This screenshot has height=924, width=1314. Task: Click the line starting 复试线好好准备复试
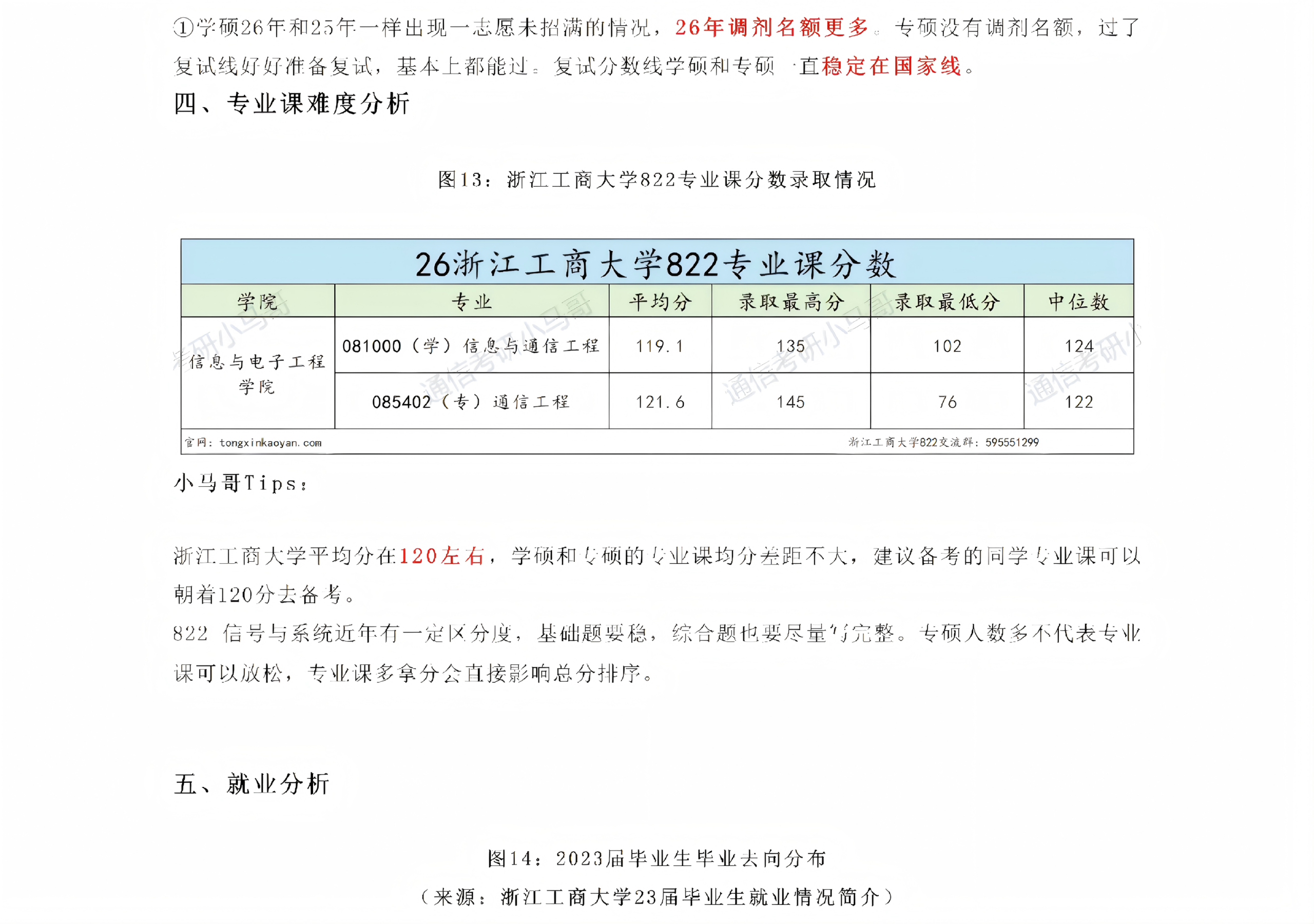click(x=574, y=66)
